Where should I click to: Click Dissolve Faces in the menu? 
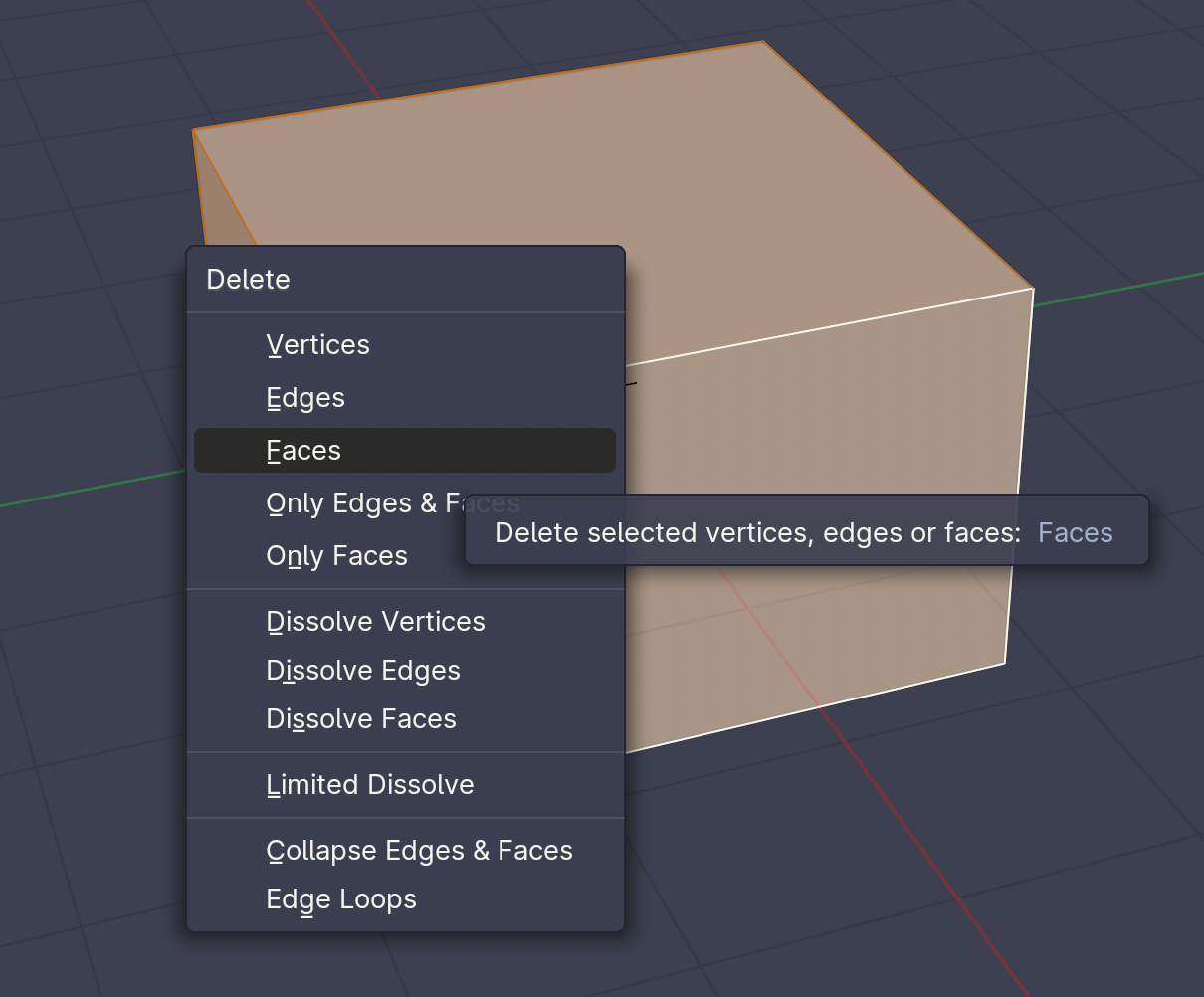(361, 719)
